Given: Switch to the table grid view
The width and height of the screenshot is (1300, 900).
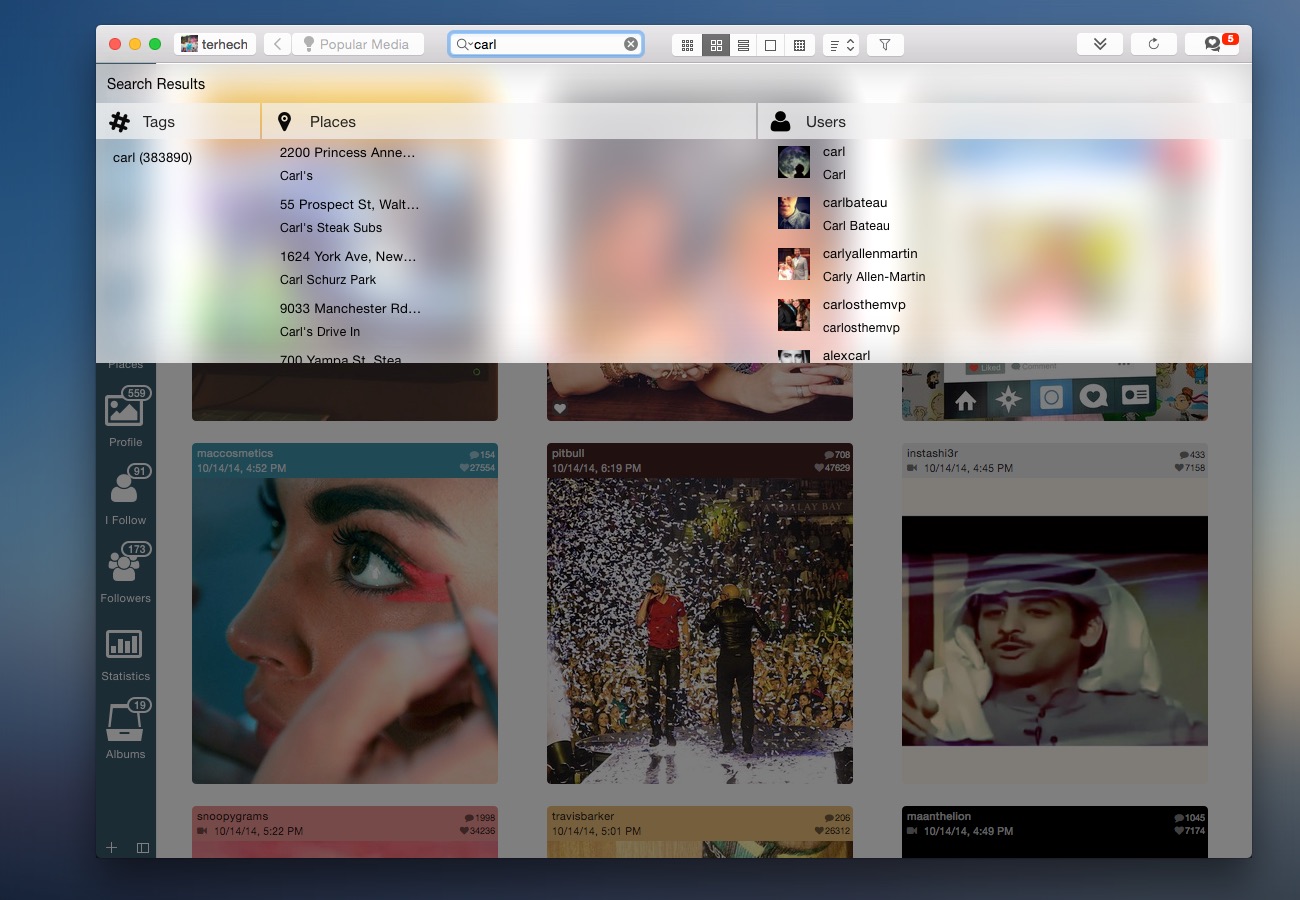Looking at the screenshot, I should click(x=799, y=45).
